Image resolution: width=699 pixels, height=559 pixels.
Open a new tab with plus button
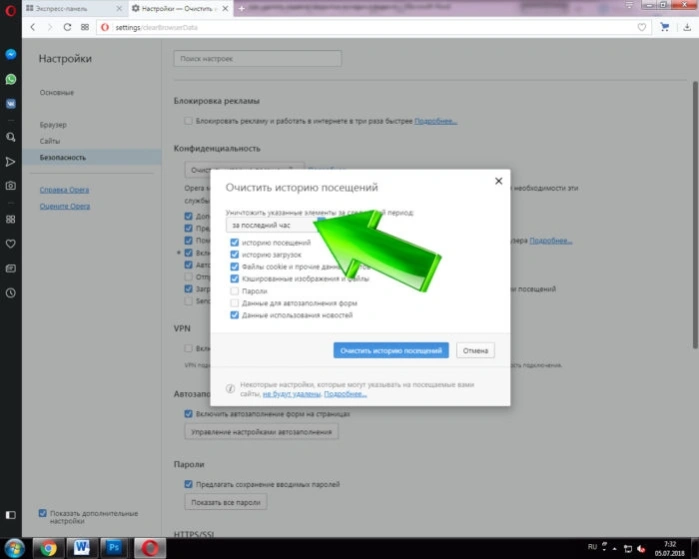pyautogui.click(x=242, y=8)
